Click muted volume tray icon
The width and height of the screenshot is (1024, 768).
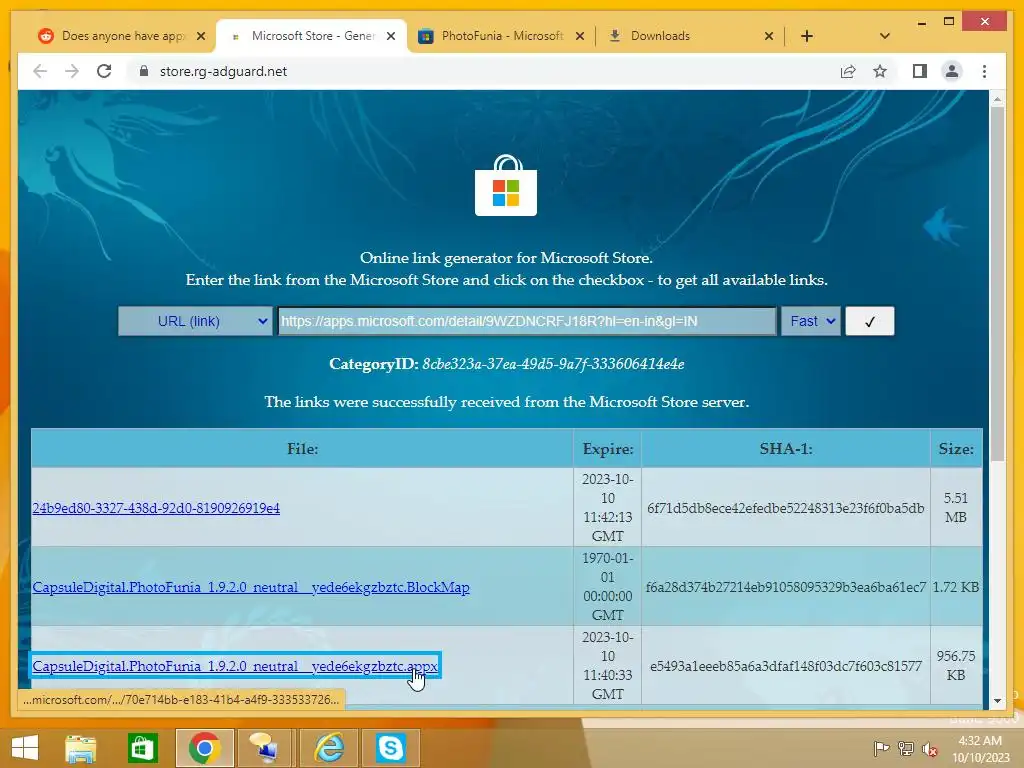[929, 748]
